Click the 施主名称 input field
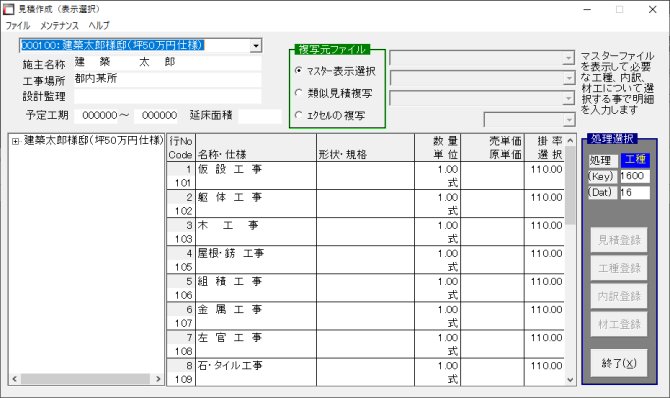The image size is (670, 398). coord(167,62)
